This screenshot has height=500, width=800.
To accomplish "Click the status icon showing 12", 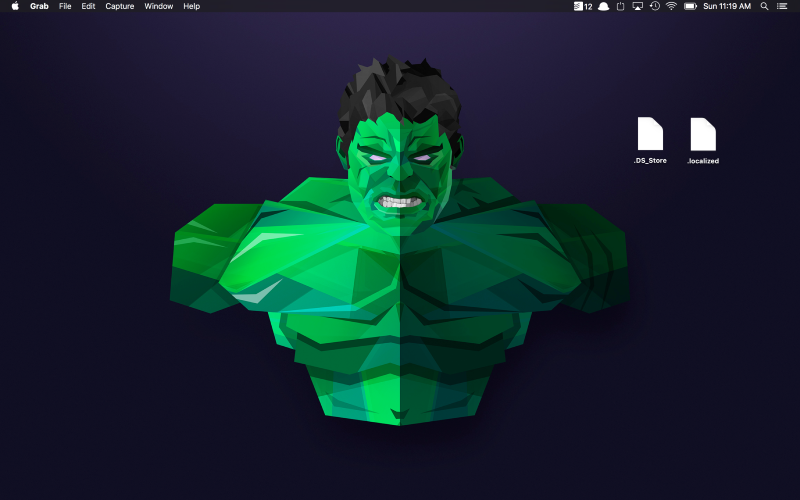I will click(x=583, y=6).
